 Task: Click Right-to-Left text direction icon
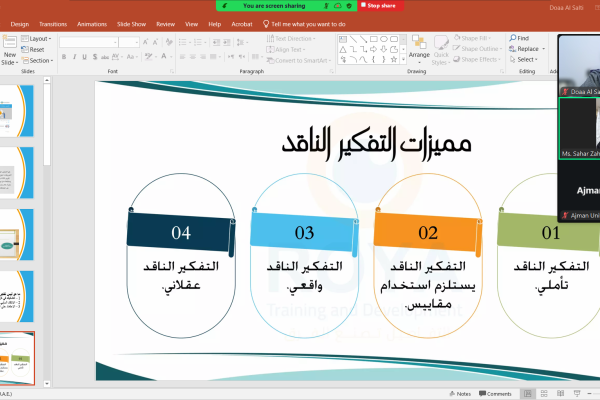point(242,57)
